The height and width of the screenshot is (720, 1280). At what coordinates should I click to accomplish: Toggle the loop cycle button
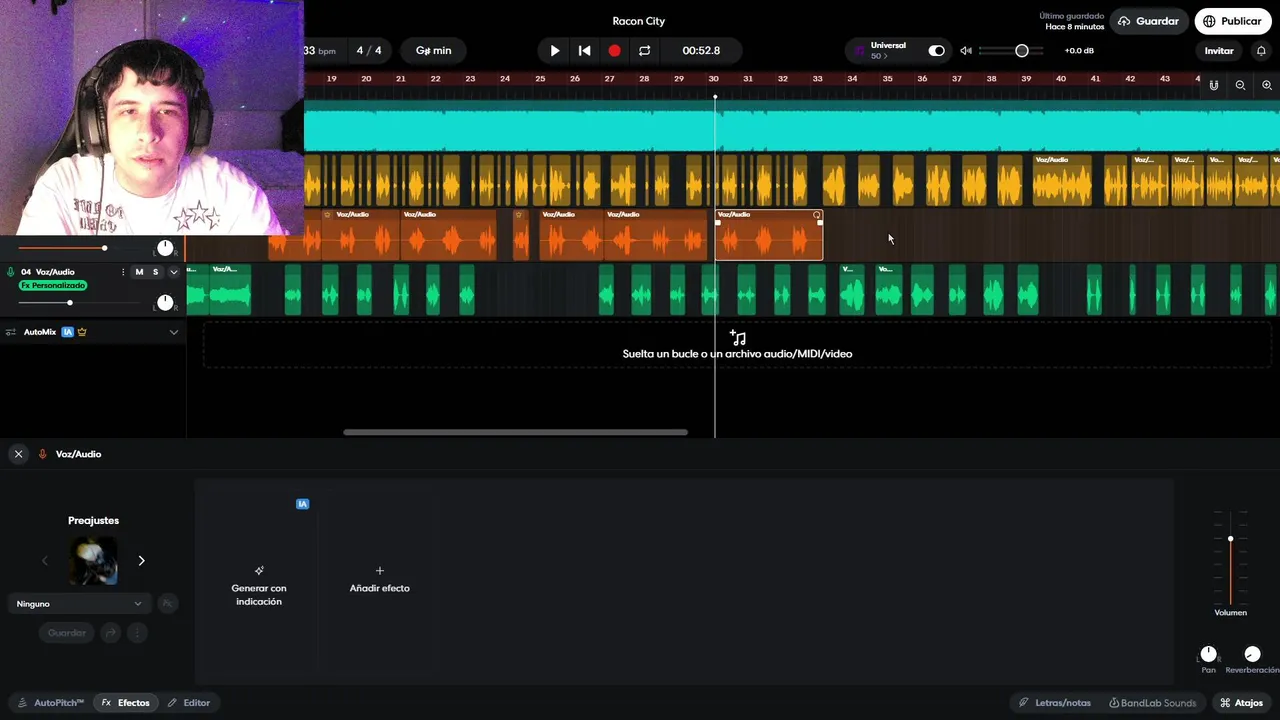coord(644,51)
